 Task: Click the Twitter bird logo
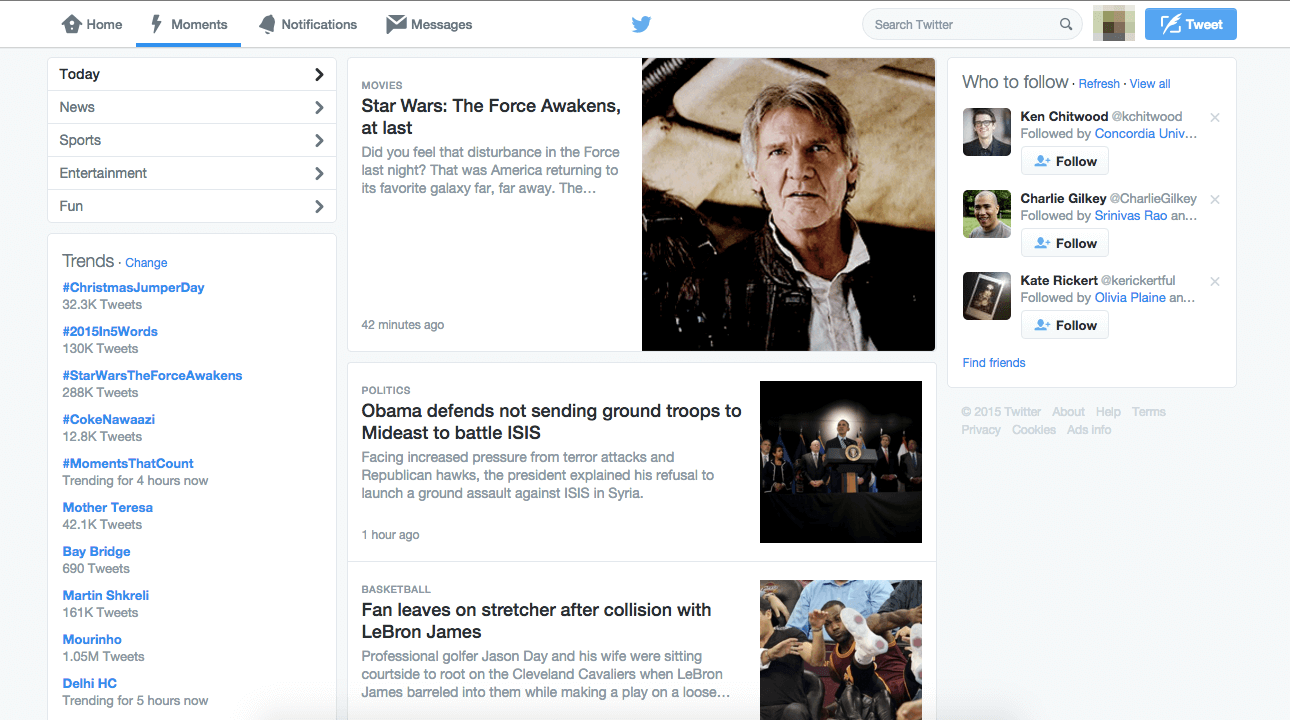coord(641,24)
